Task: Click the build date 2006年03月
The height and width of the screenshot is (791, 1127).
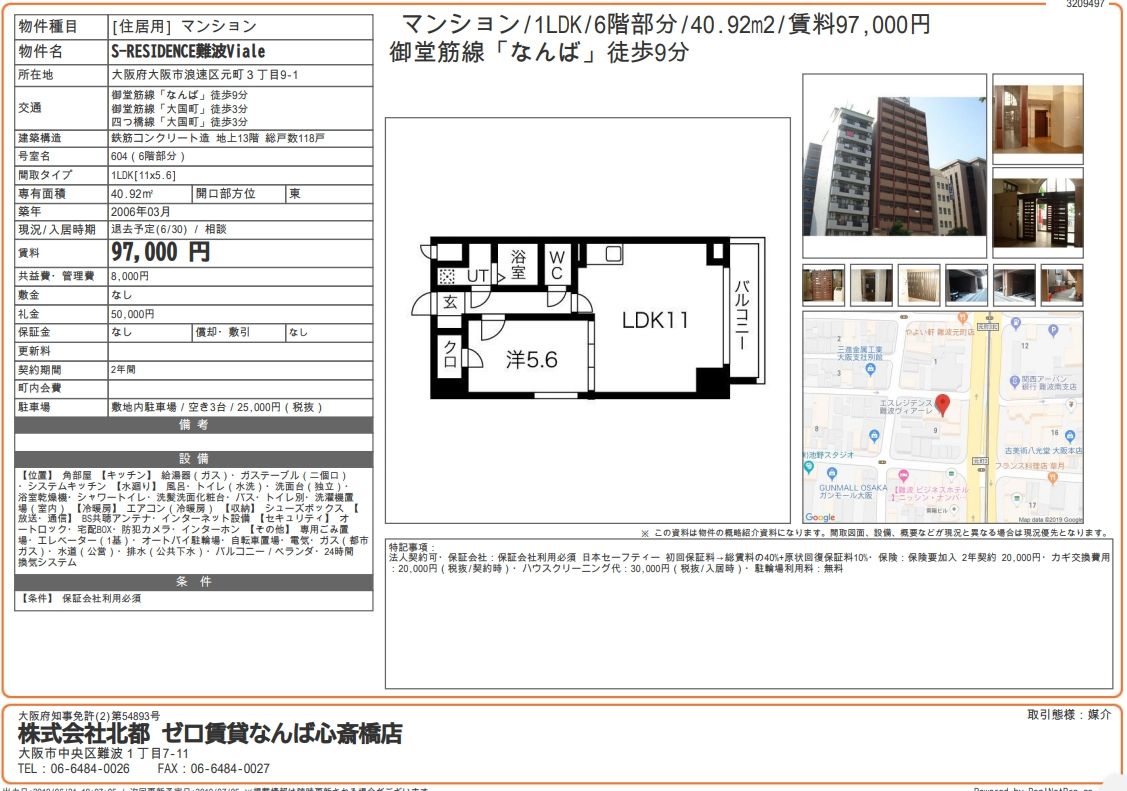Action: (141, 212)
